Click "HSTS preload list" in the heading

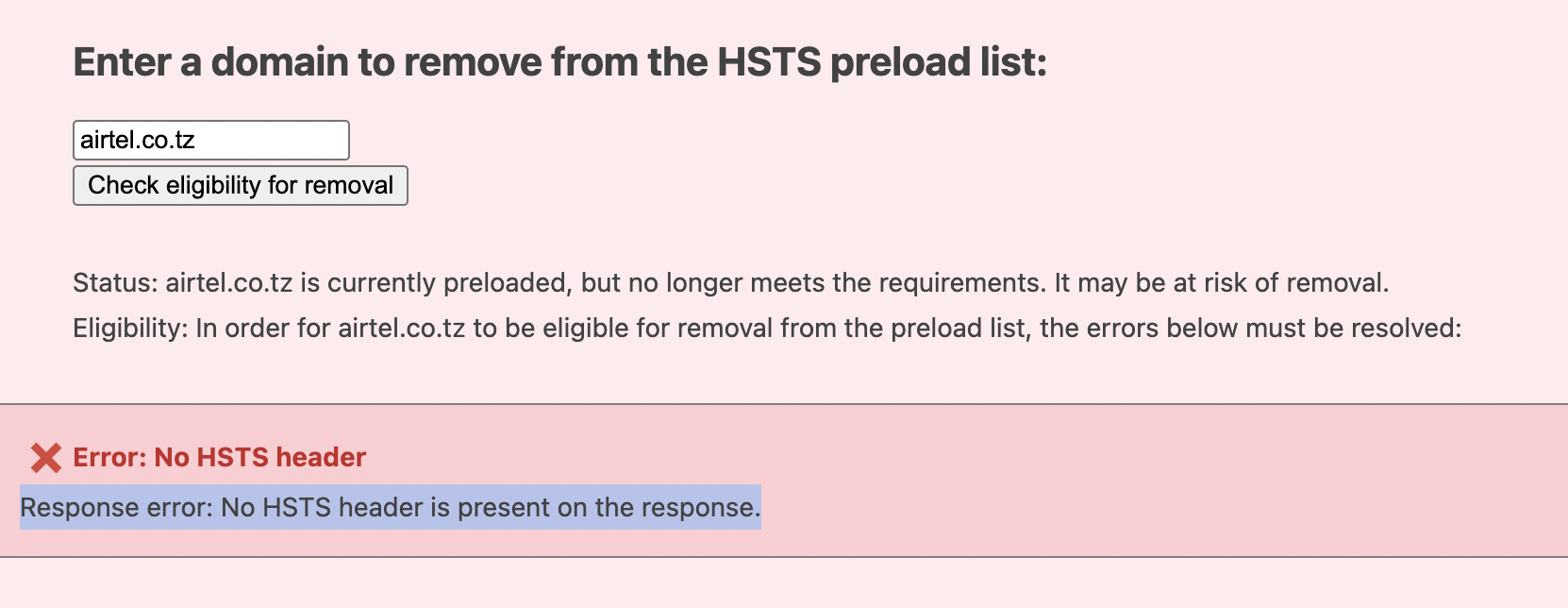pyautogui.click(x=881, y=62)
